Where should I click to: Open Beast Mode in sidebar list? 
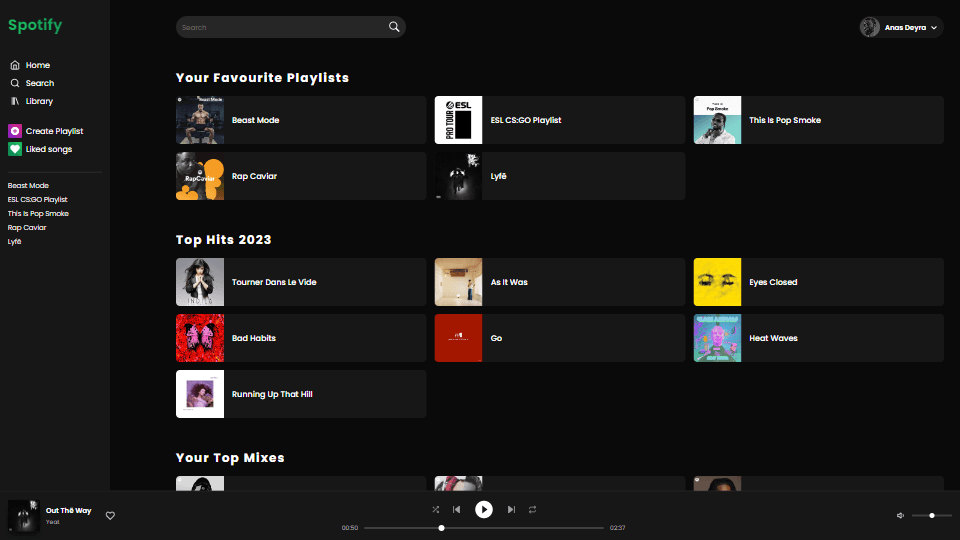pyautogui.click(x=28, y=186)
